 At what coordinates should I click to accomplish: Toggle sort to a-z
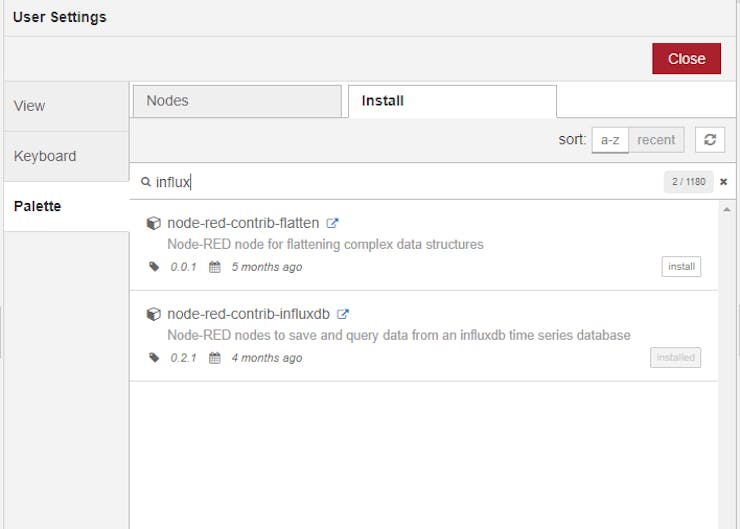610,140
